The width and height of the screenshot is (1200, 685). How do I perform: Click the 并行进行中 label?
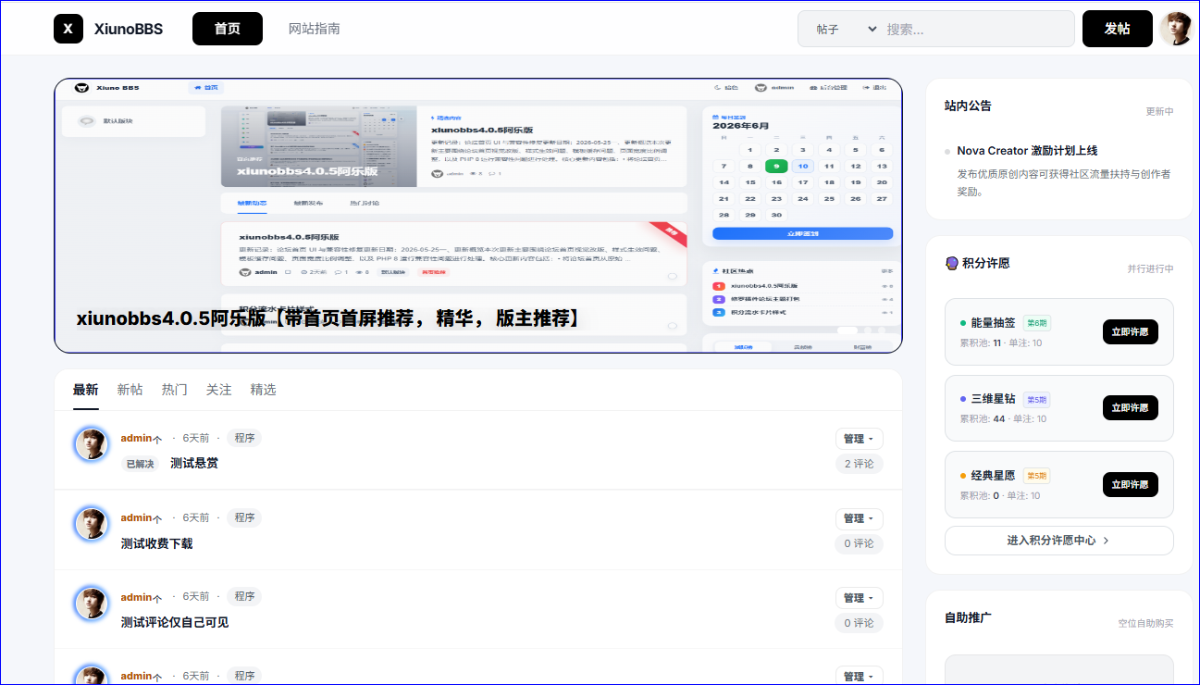[x=1151, y=269]
